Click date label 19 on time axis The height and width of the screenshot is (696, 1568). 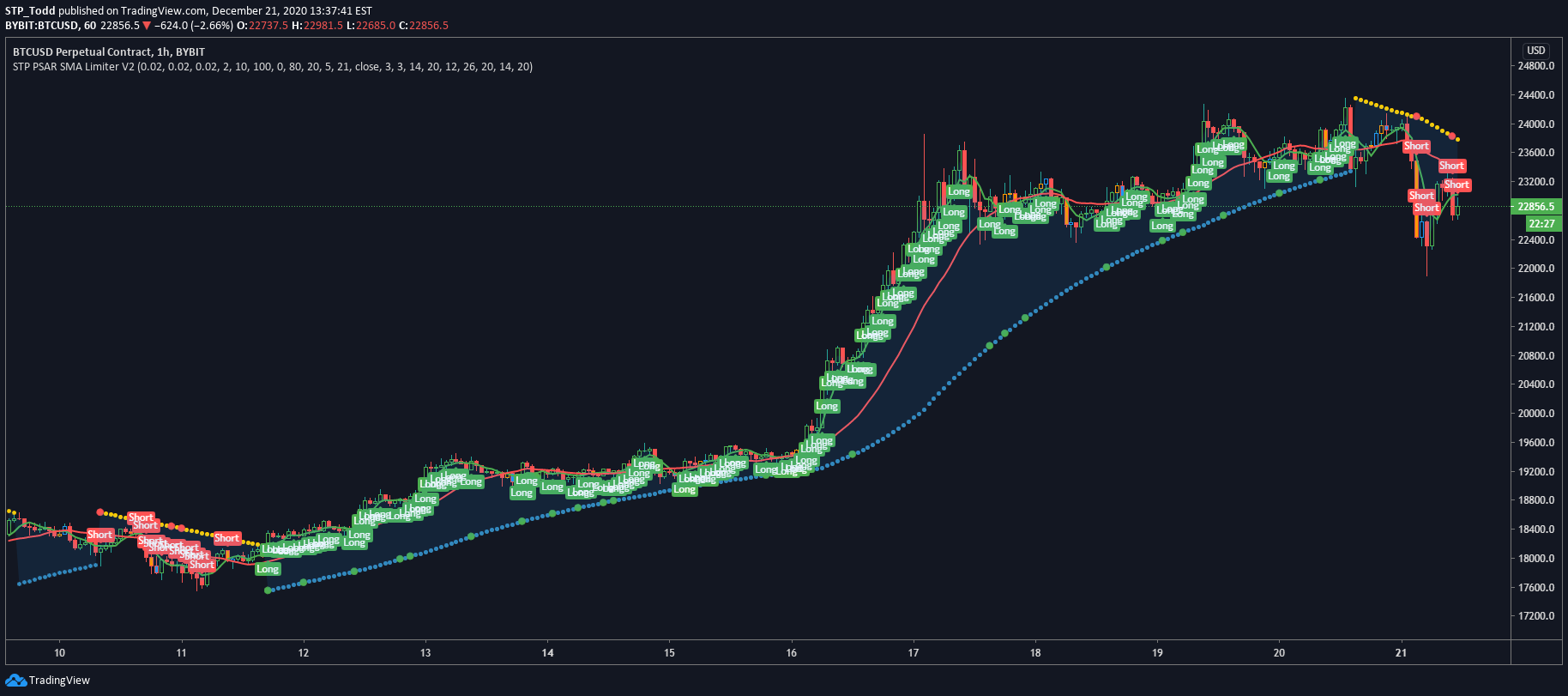[1157, 653]
